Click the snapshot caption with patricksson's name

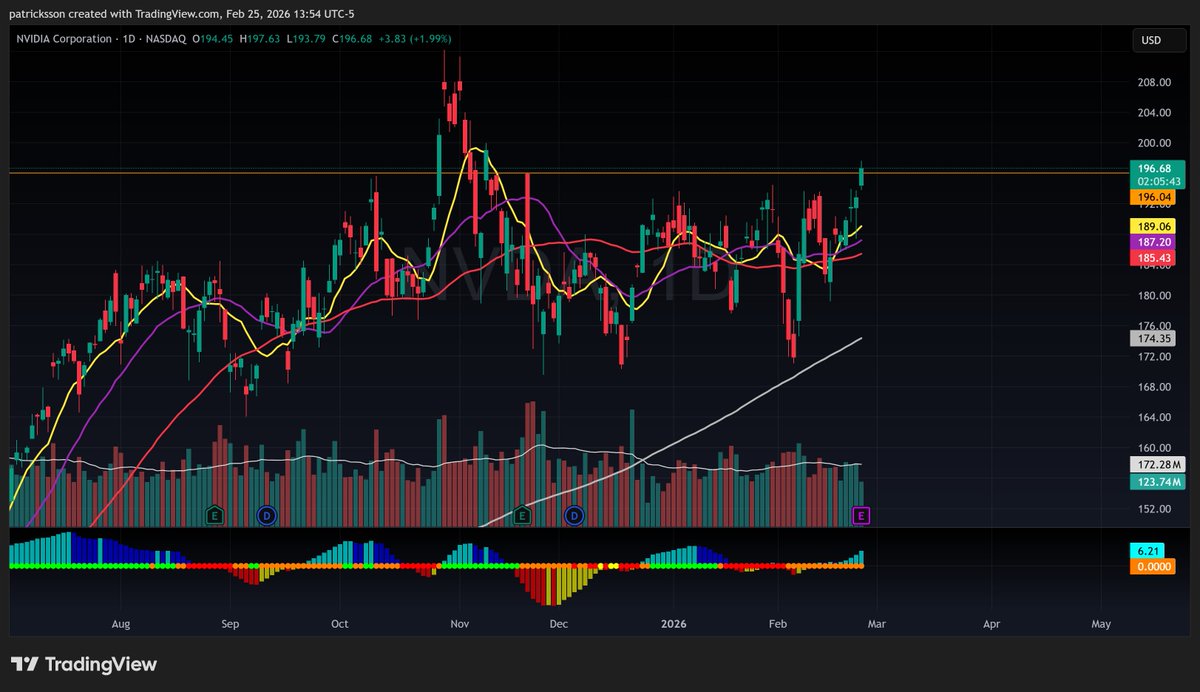pyautogui.click(x=181, y=14)
